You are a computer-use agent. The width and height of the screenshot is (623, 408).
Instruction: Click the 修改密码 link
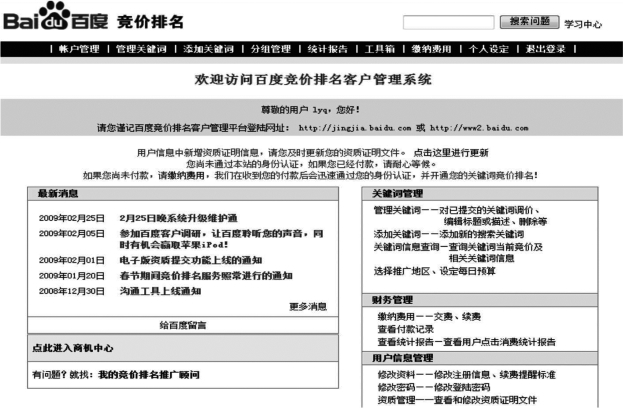click(x=396, y=387)
